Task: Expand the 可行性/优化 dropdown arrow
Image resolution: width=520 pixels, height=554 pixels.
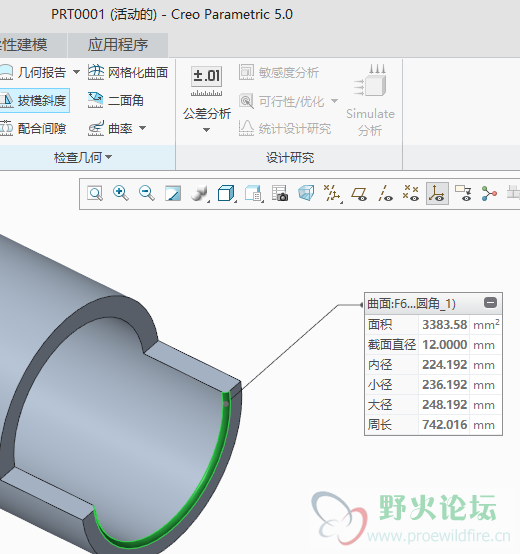Action: [334, 101]
